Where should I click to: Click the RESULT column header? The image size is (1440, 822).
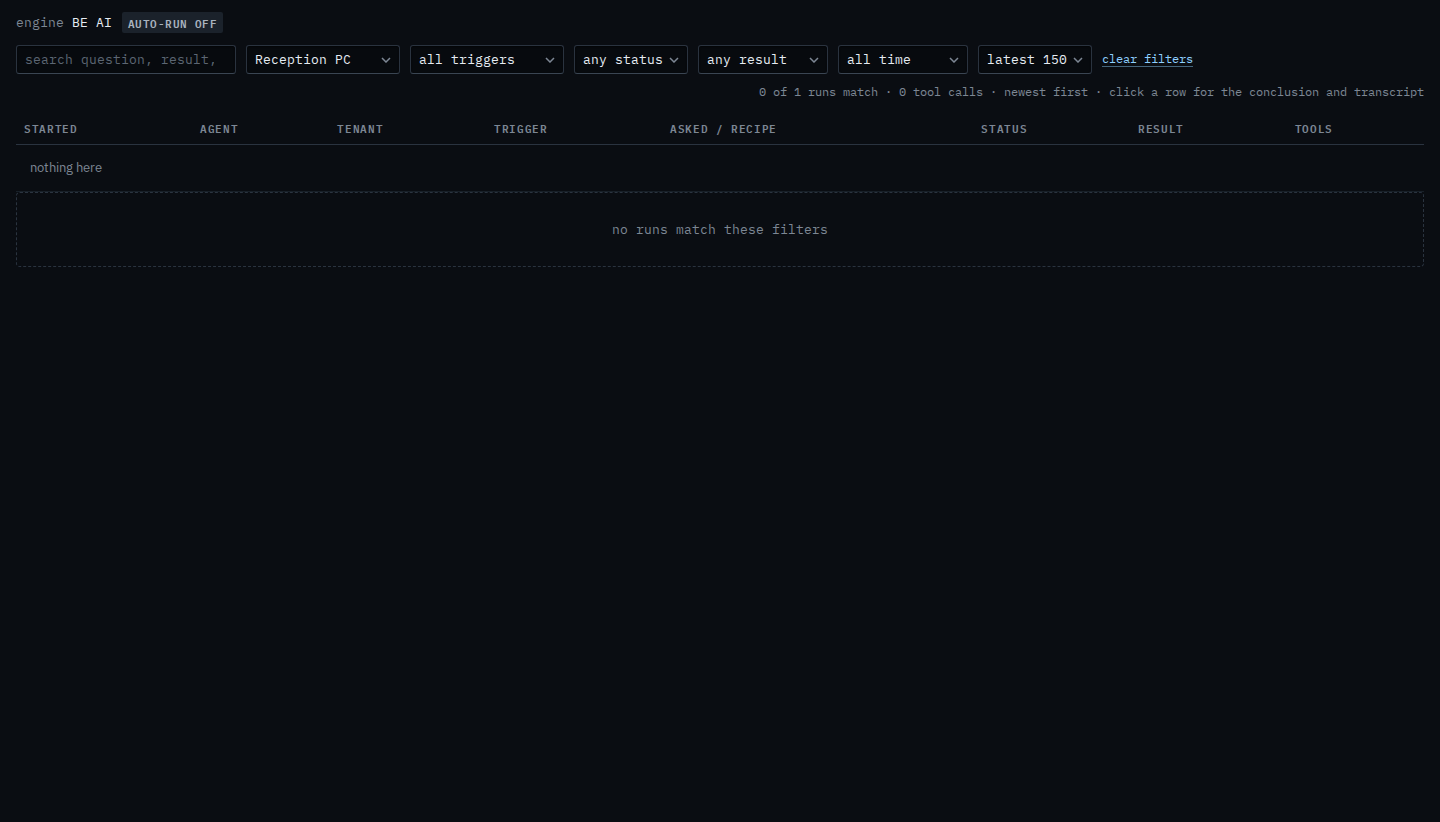tap(1160, 129)
